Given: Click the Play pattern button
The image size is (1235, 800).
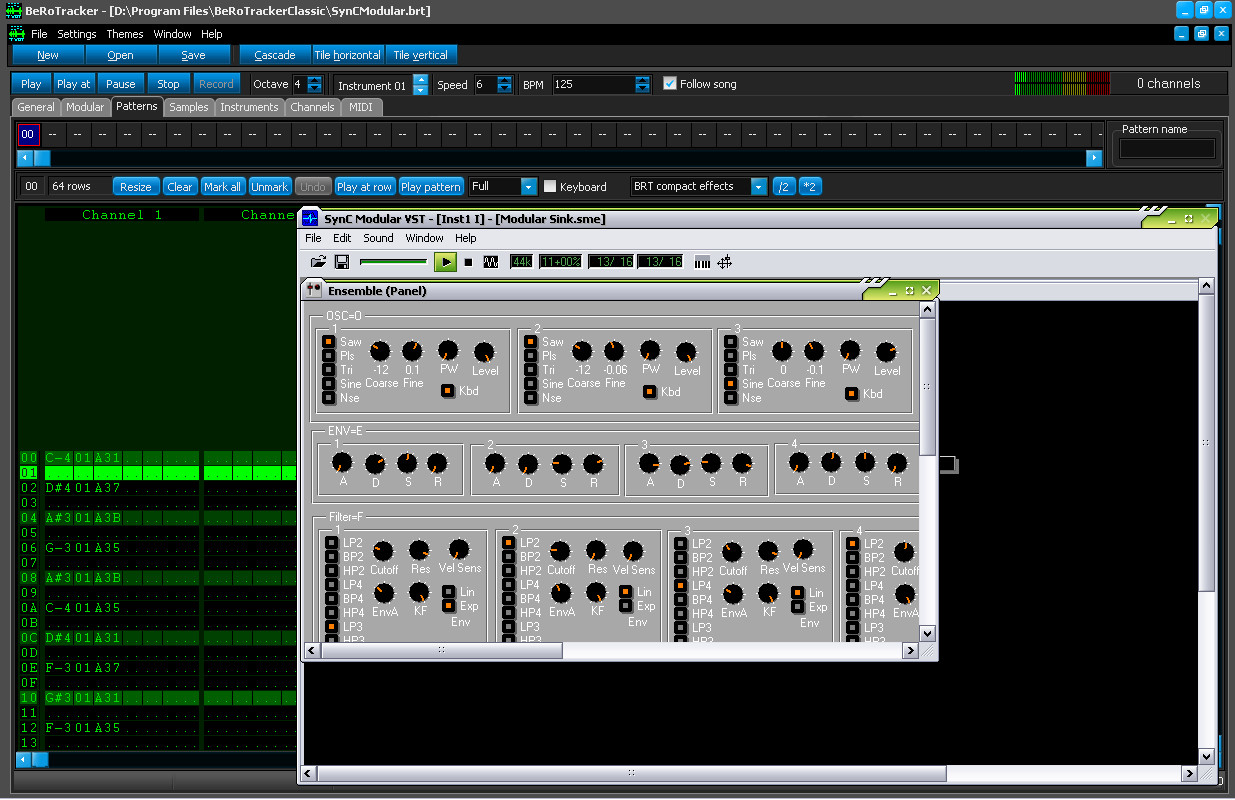Looking at the screenshot, I should click(430, 187).
